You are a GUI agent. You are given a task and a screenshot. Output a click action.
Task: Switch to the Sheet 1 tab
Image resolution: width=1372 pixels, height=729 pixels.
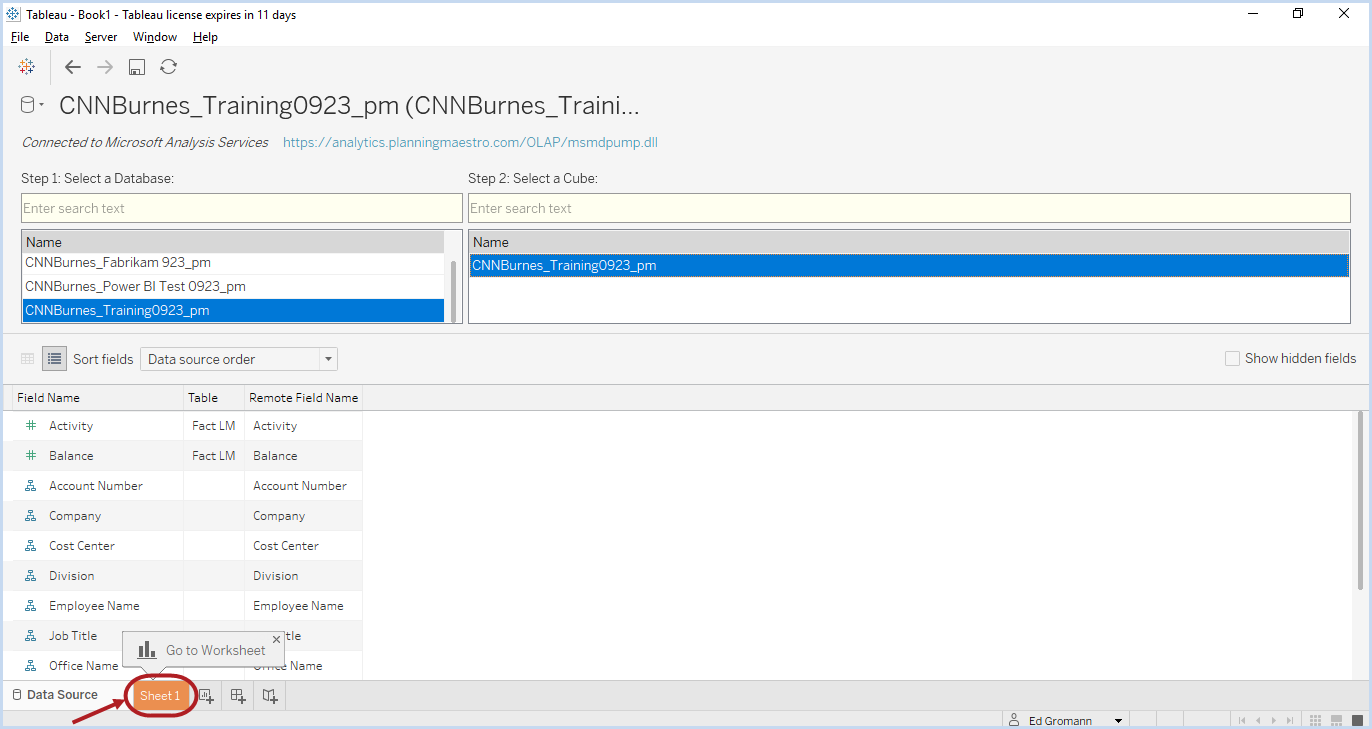tap(160, 696)
